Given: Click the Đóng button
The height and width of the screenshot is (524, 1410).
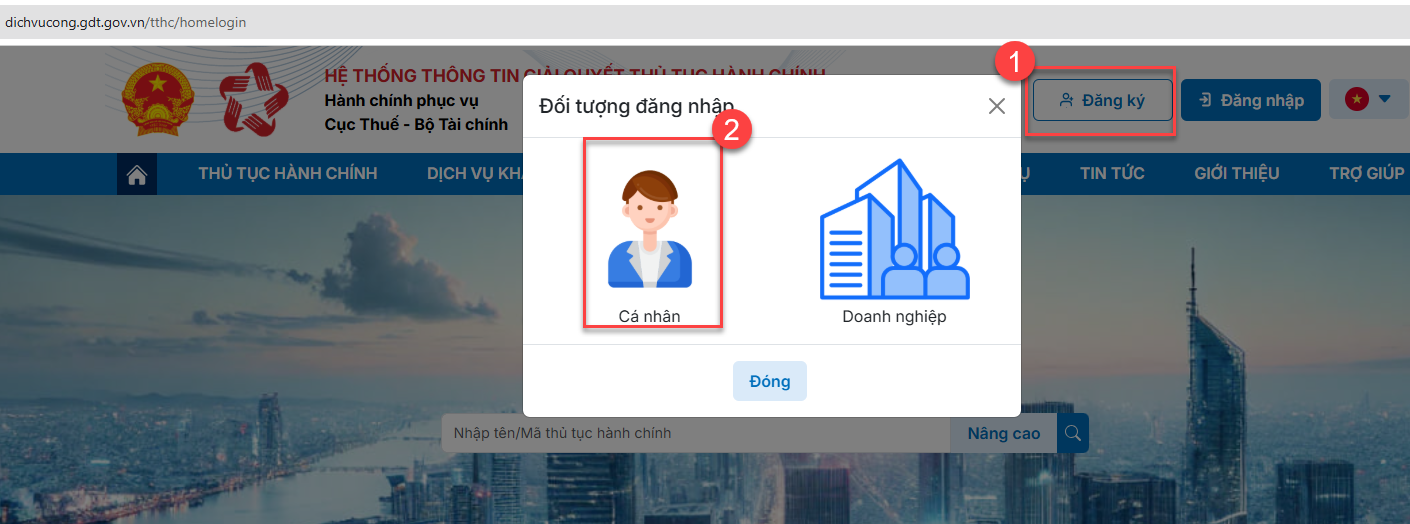Looking at the screenshot, I should pos(769,381).
